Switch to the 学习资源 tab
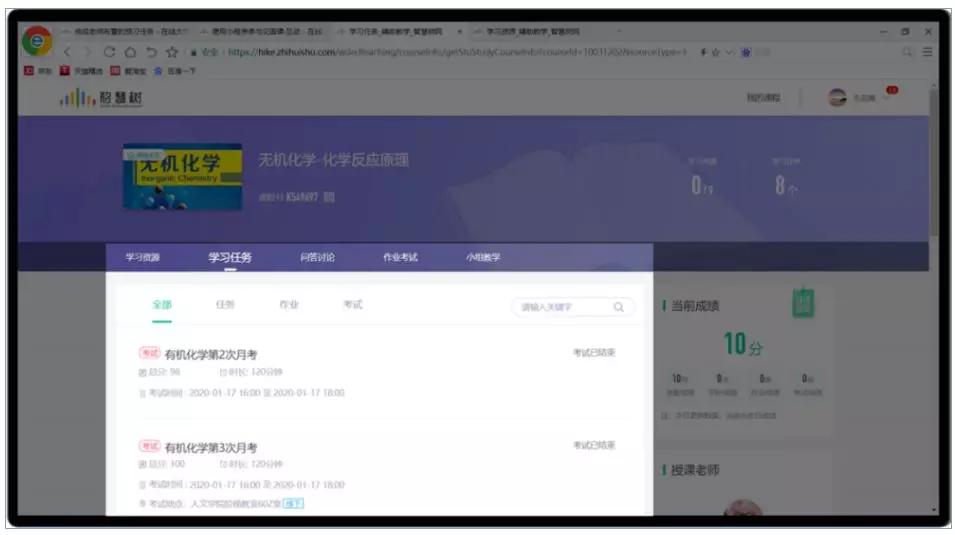 click(x=143, y=257)
